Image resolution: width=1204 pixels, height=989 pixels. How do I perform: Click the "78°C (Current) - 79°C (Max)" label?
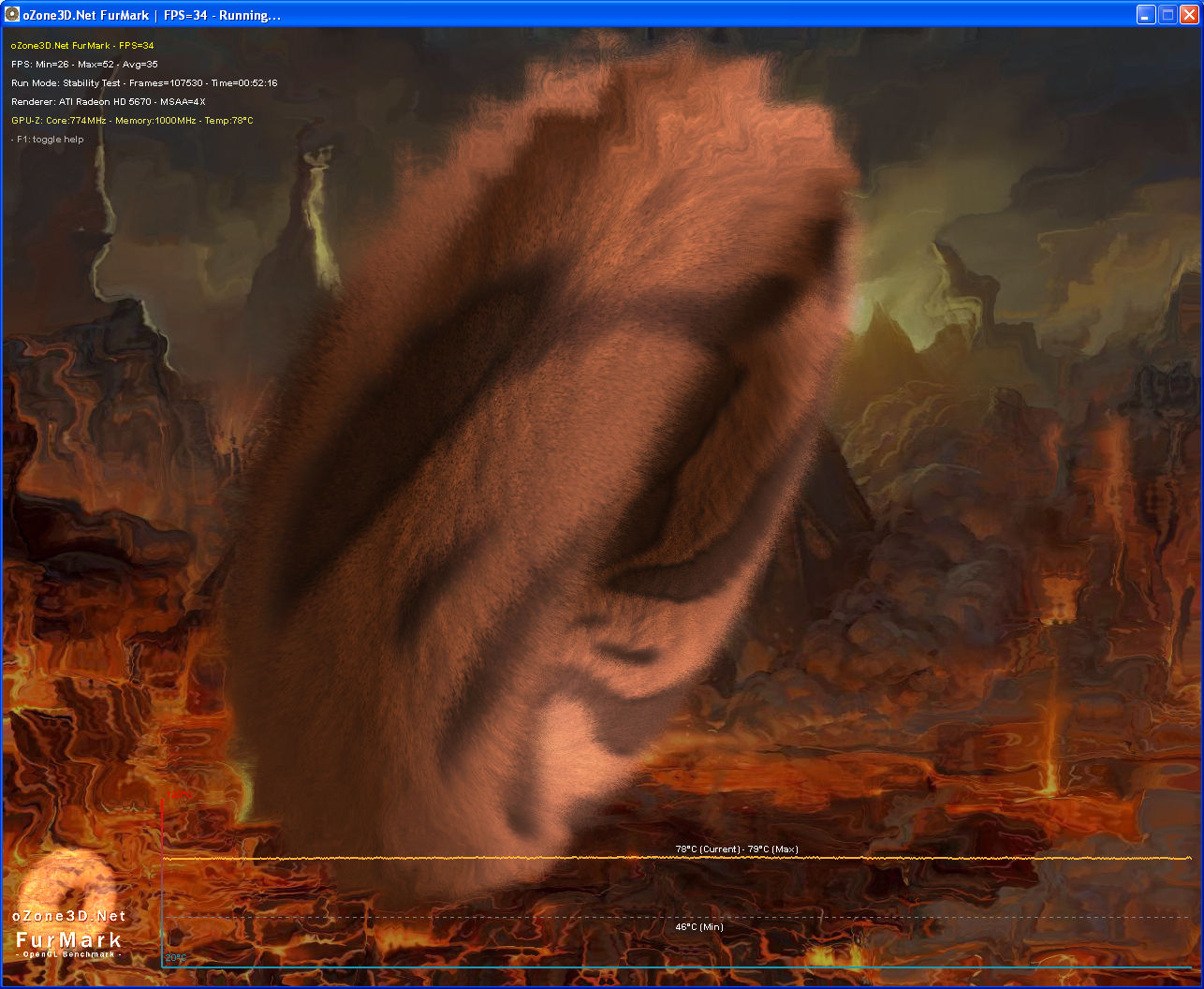point(737,849)
